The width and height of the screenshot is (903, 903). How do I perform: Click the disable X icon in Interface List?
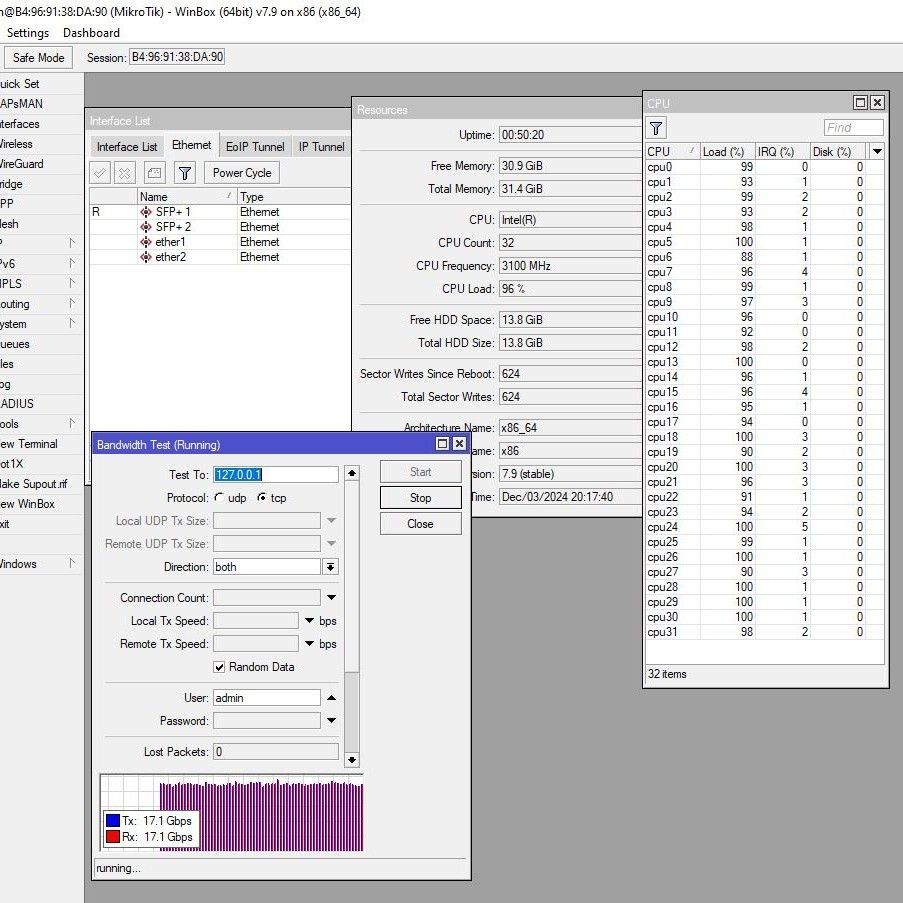click(x=125, y=173)
